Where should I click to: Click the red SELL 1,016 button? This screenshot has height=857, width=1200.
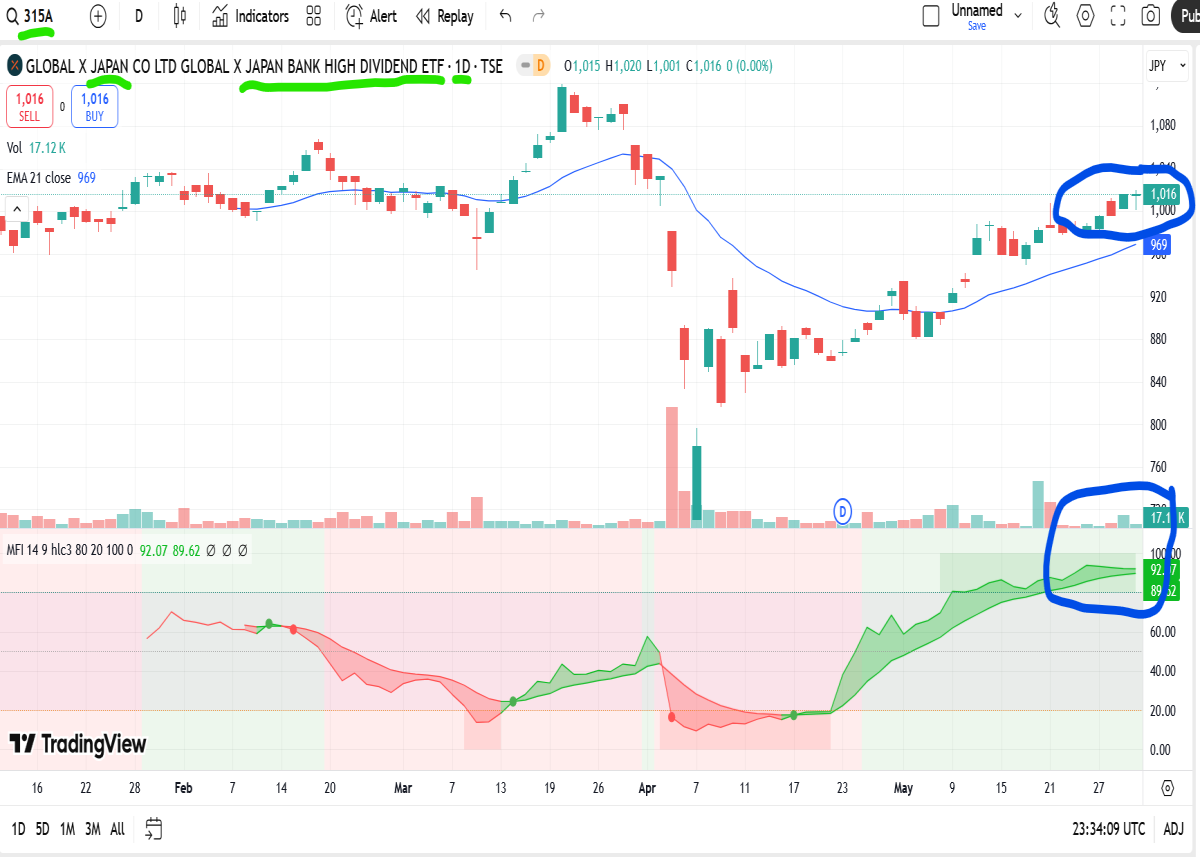30,107
